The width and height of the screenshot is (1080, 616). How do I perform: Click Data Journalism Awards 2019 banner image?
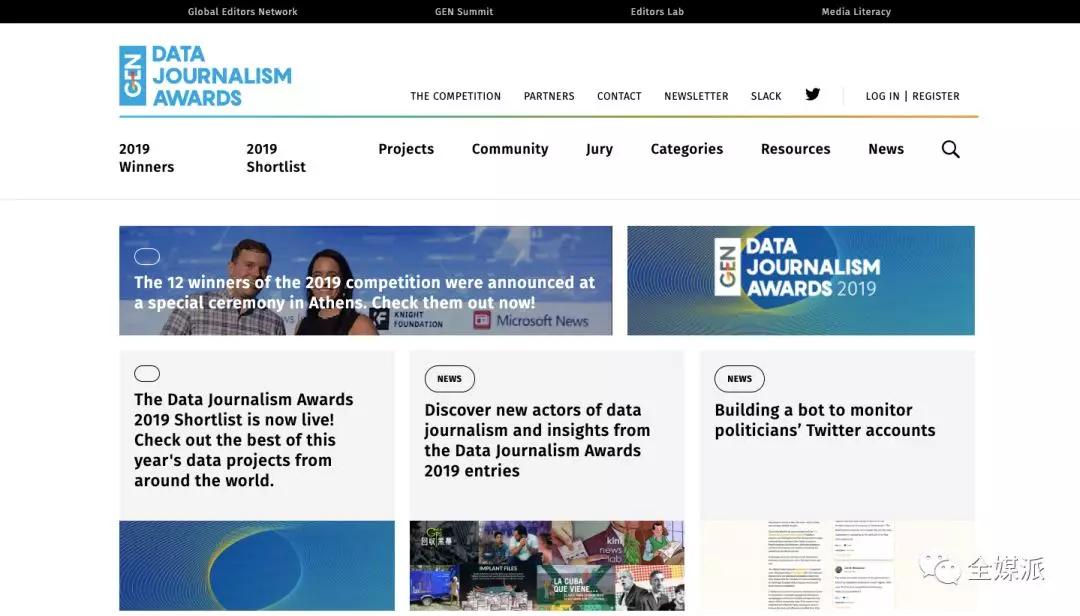point(800,280)
